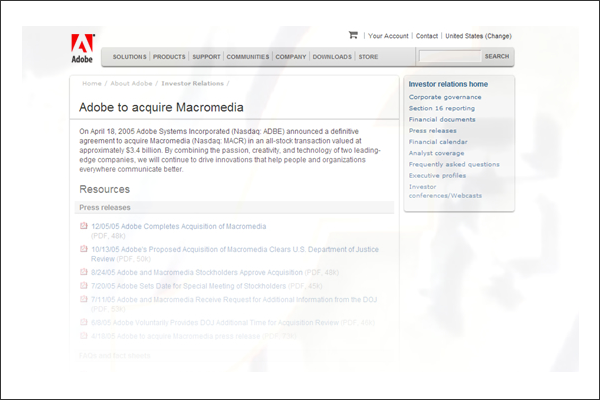
Task: Click PDF icon beside 12/05/05 press release
Action: point(83,226)
